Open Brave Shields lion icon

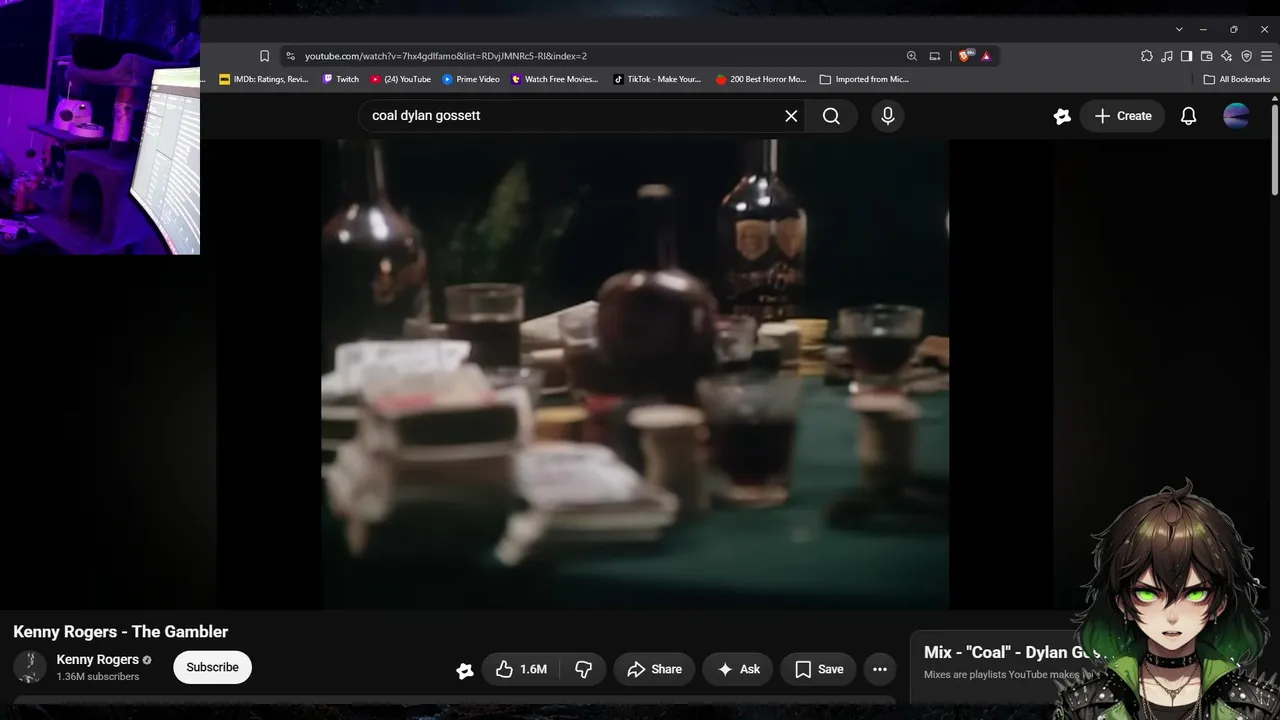point(964,56)
